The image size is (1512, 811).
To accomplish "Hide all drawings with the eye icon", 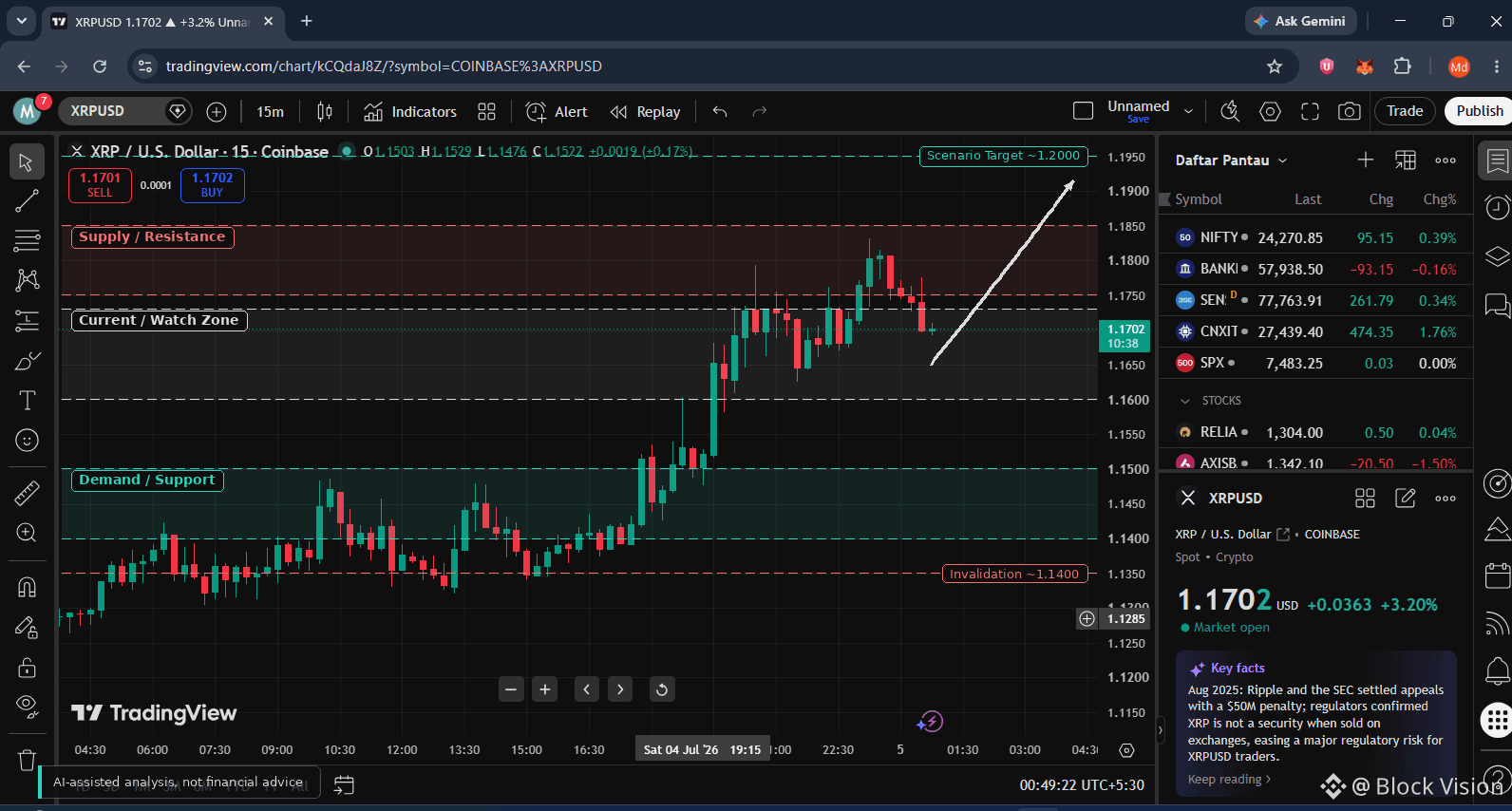I will click(27, 707).
